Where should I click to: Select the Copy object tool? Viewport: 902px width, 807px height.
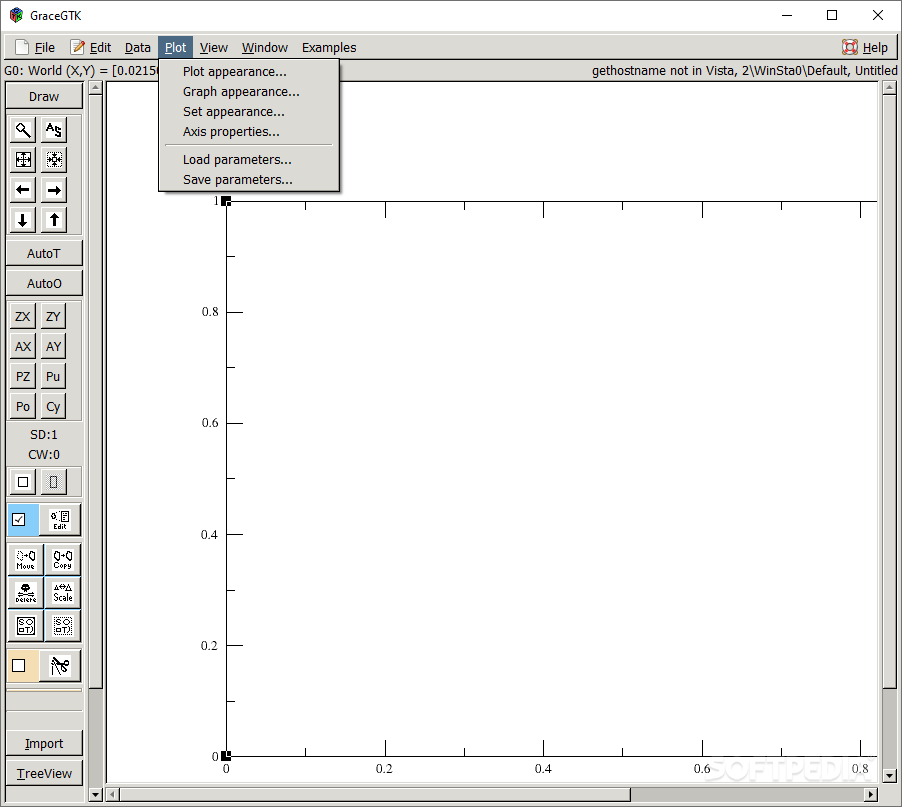coord(63,560)
